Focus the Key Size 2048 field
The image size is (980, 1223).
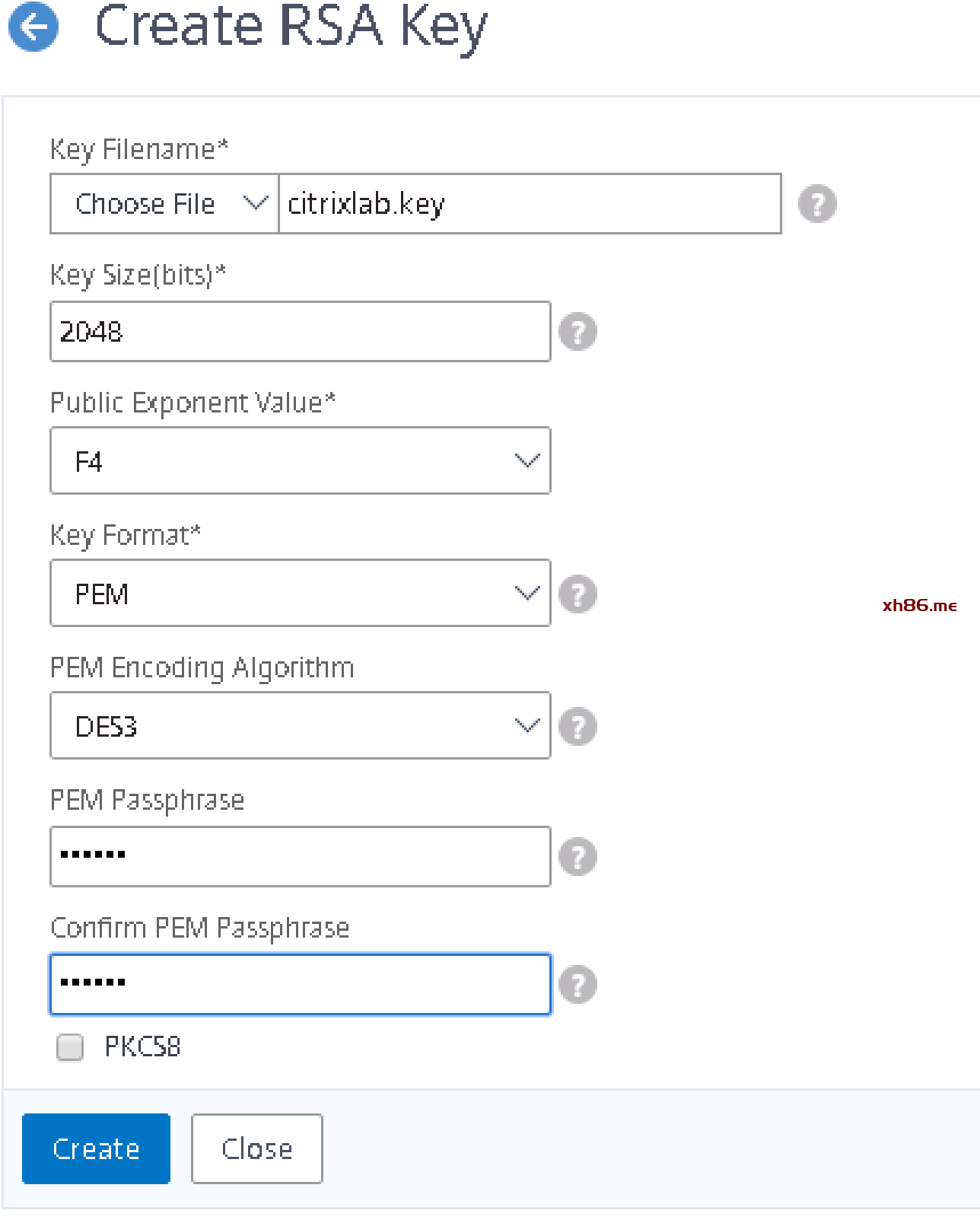300,332
